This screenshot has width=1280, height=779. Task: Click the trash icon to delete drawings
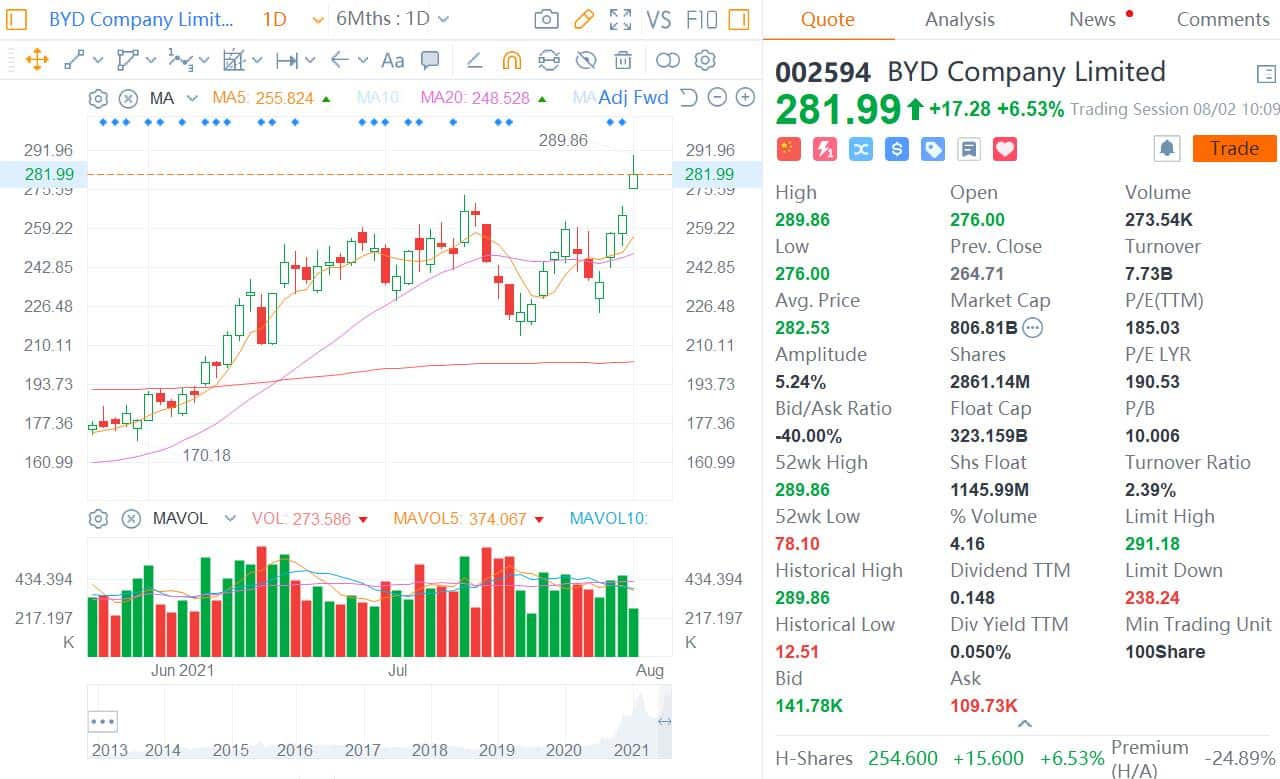623,60
